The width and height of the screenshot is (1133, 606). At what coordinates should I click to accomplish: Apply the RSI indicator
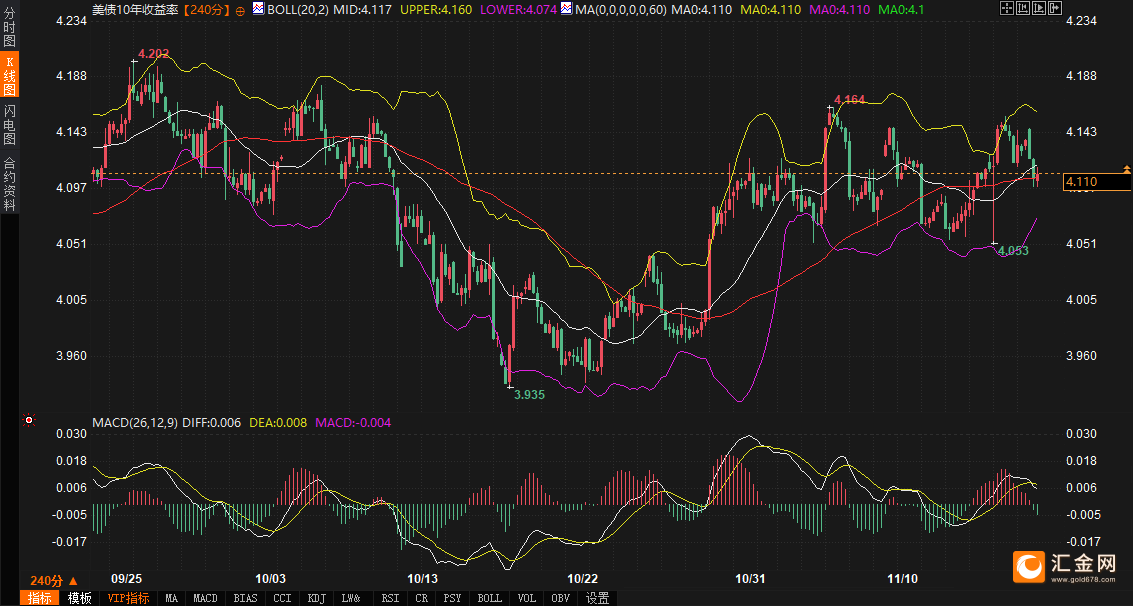point(388,598)
